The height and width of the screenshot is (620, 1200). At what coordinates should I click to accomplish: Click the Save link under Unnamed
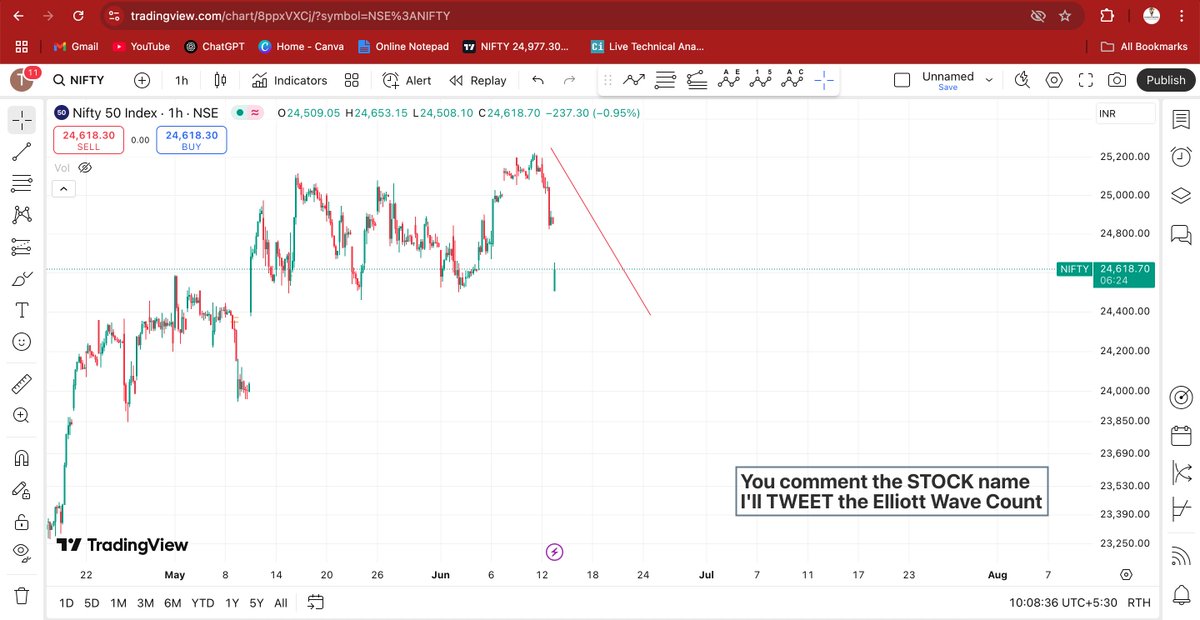pyautogui.click(x=946, y=88)
